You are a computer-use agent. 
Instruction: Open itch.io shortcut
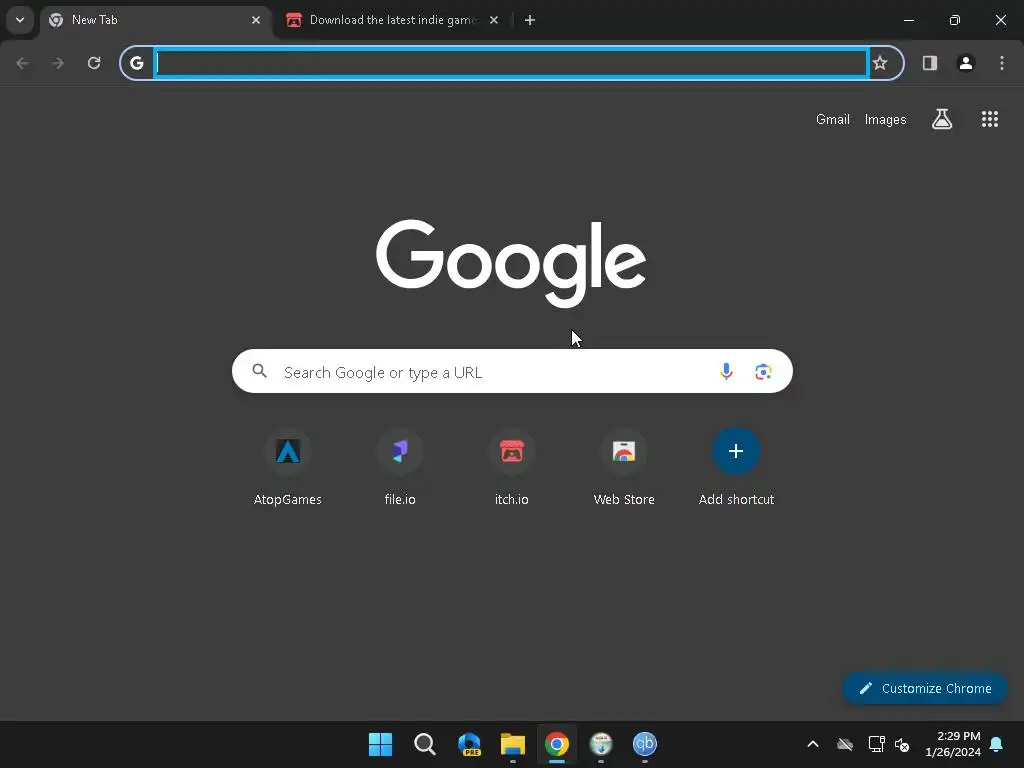tap(511, 467)
